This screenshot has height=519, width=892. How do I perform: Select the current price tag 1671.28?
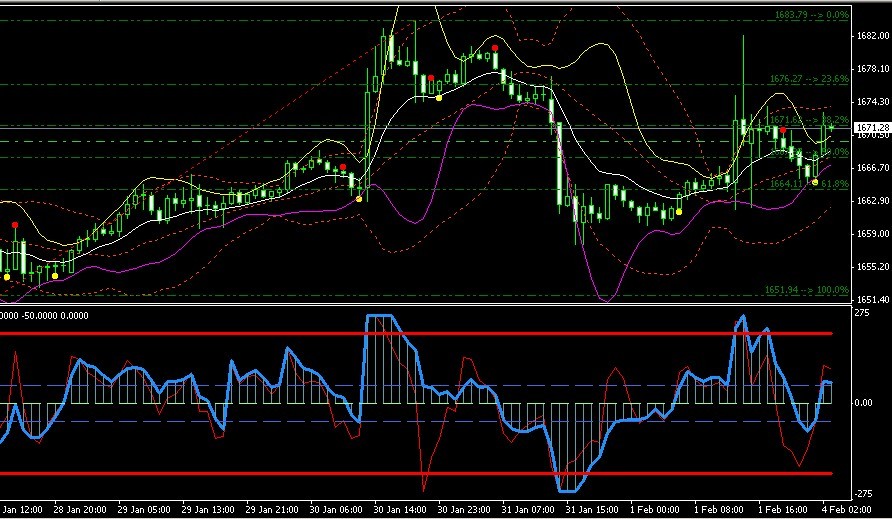pyautogui.click(x=873, y=127)
